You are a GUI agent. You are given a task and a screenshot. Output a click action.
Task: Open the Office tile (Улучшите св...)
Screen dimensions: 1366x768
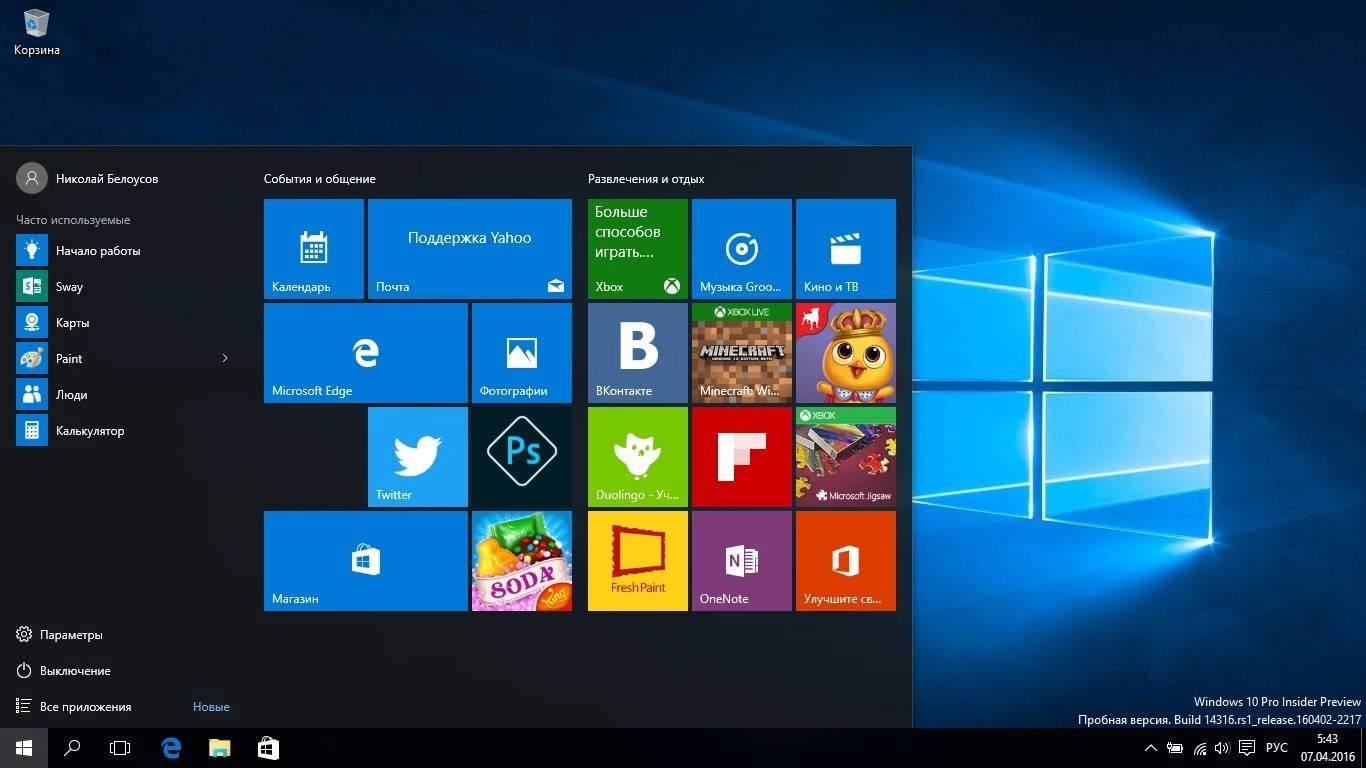click(846, 561)
